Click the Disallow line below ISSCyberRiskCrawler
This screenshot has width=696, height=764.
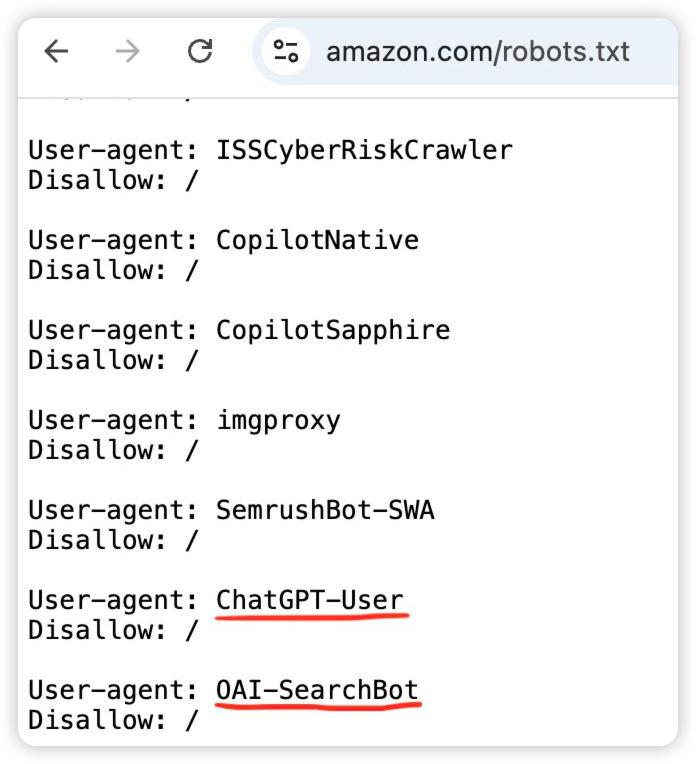113,180
